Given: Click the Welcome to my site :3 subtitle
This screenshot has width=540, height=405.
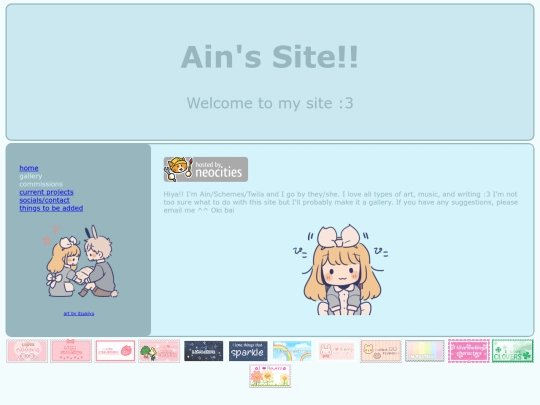Looking at the screenshot, I should (x=270, y=103).
